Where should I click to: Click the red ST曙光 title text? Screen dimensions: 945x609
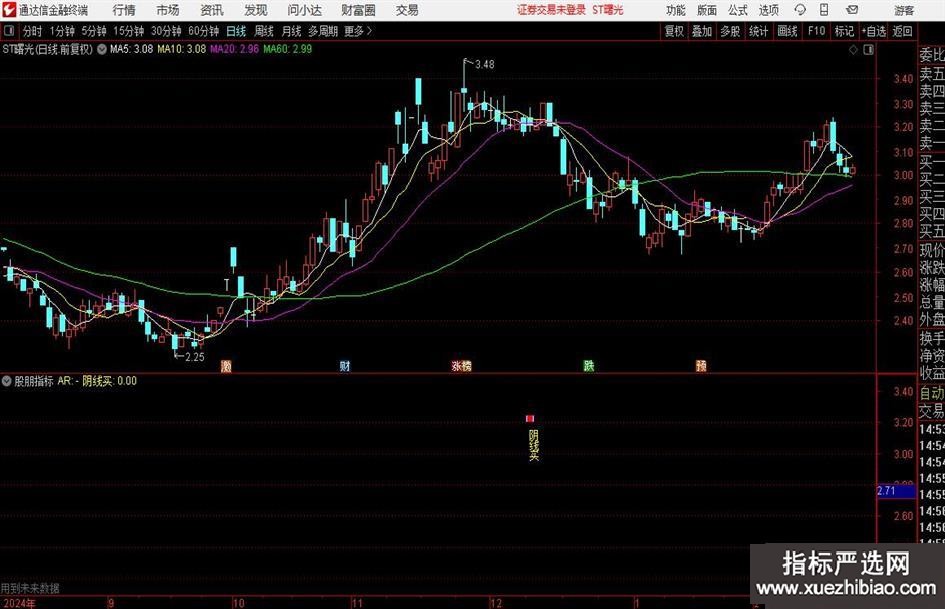tap(608, 10)
